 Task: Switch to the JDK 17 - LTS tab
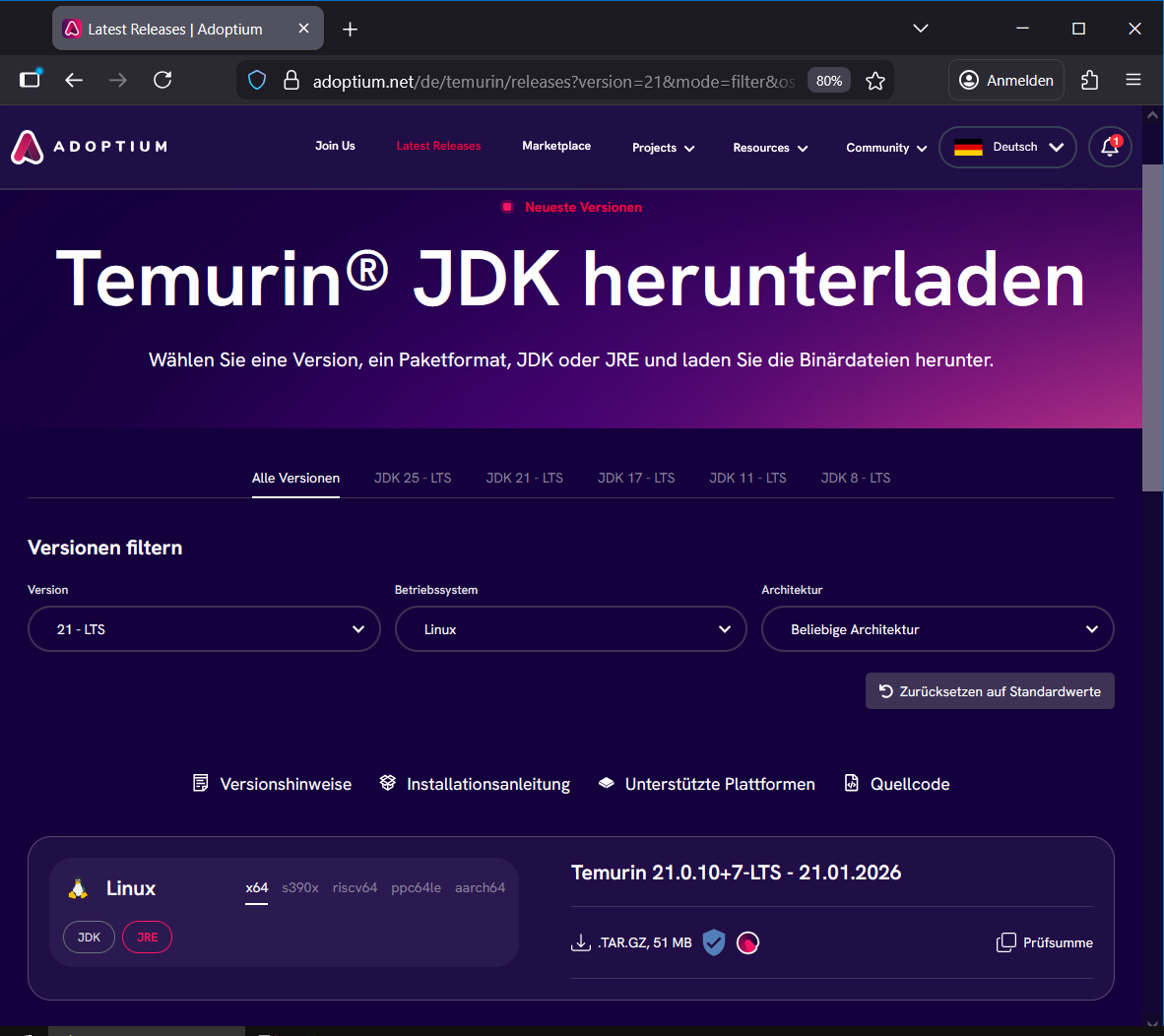[x=636, y=478]
